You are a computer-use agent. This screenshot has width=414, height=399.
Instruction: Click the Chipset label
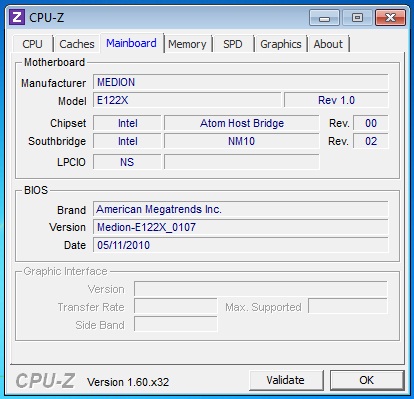pos(68,123)
